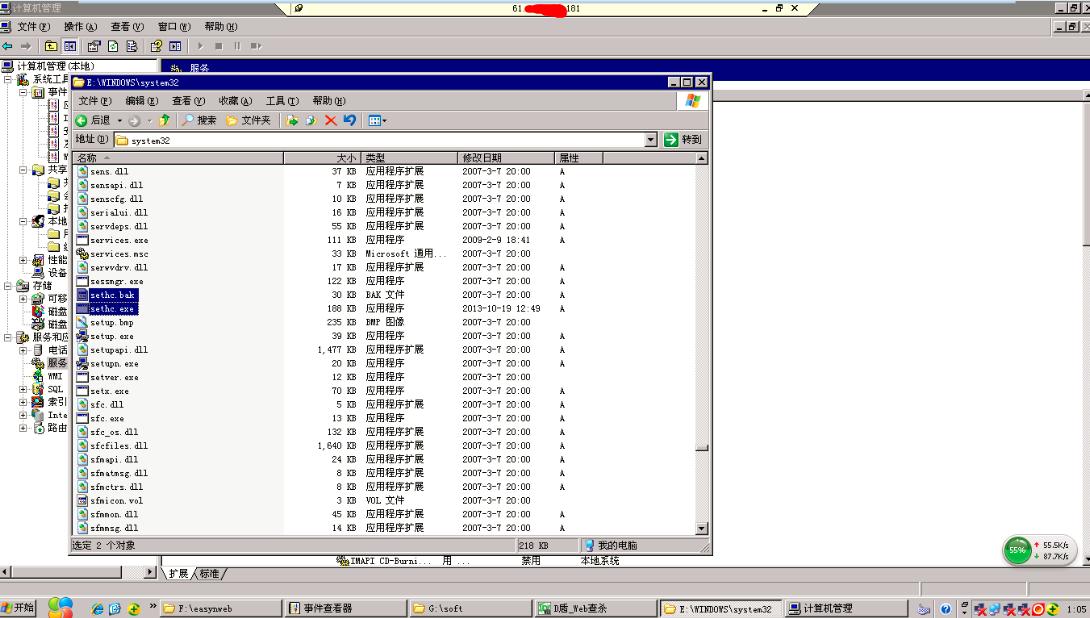Viewport: 1090px width, 618px height.
Task: Click the 开始 Start button
Action: coord(18,608)
